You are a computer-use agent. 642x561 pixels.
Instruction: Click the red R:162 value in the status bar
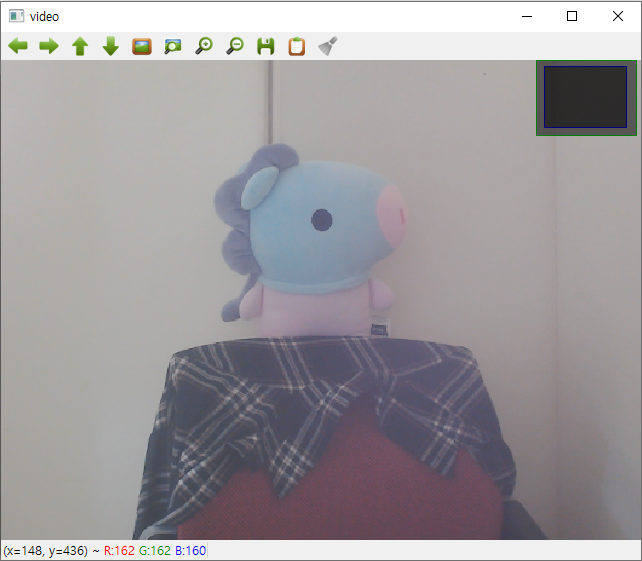click(119, 551)
